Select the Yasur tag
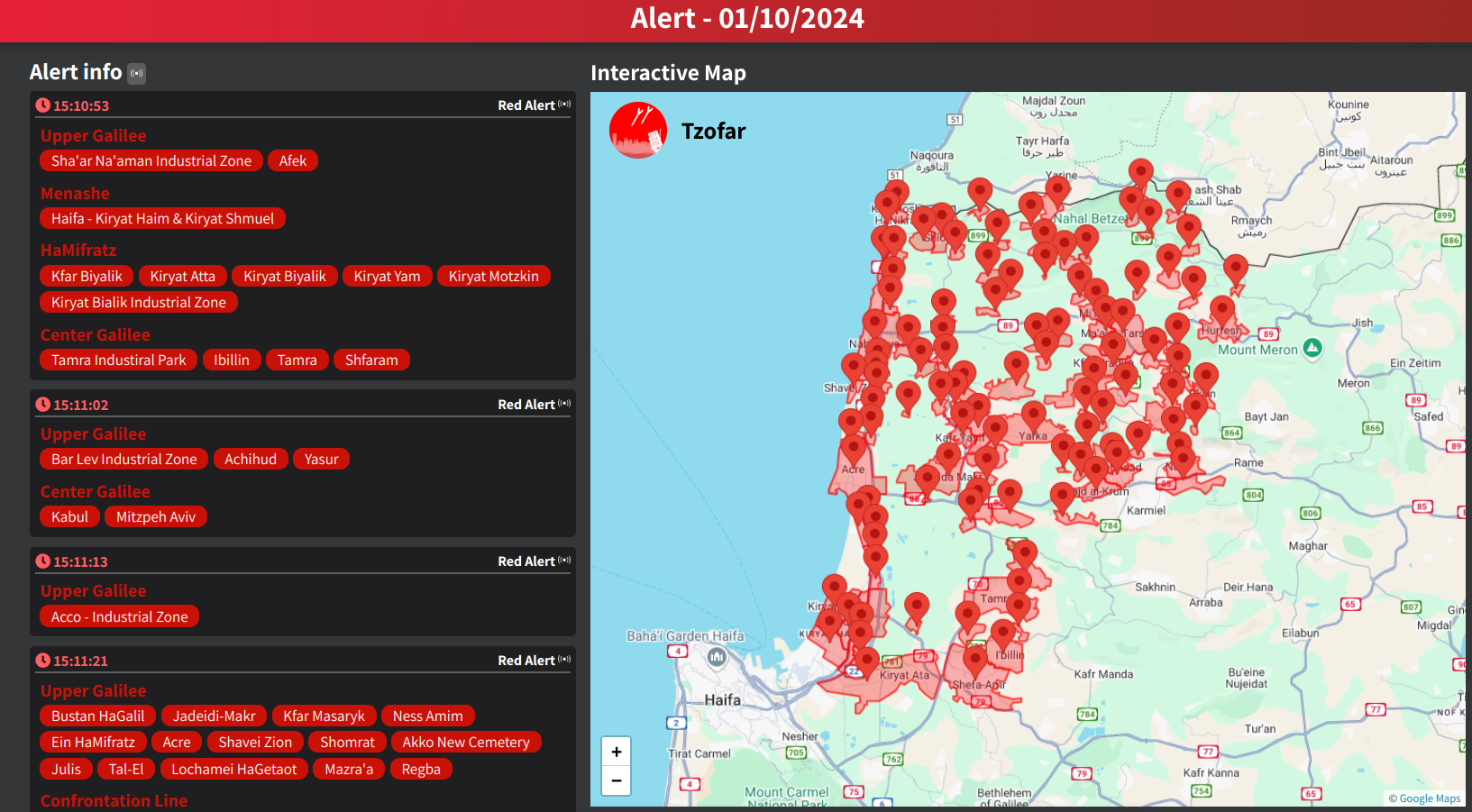The height and width of the screenshot is (812, 1472). [322, 459]
